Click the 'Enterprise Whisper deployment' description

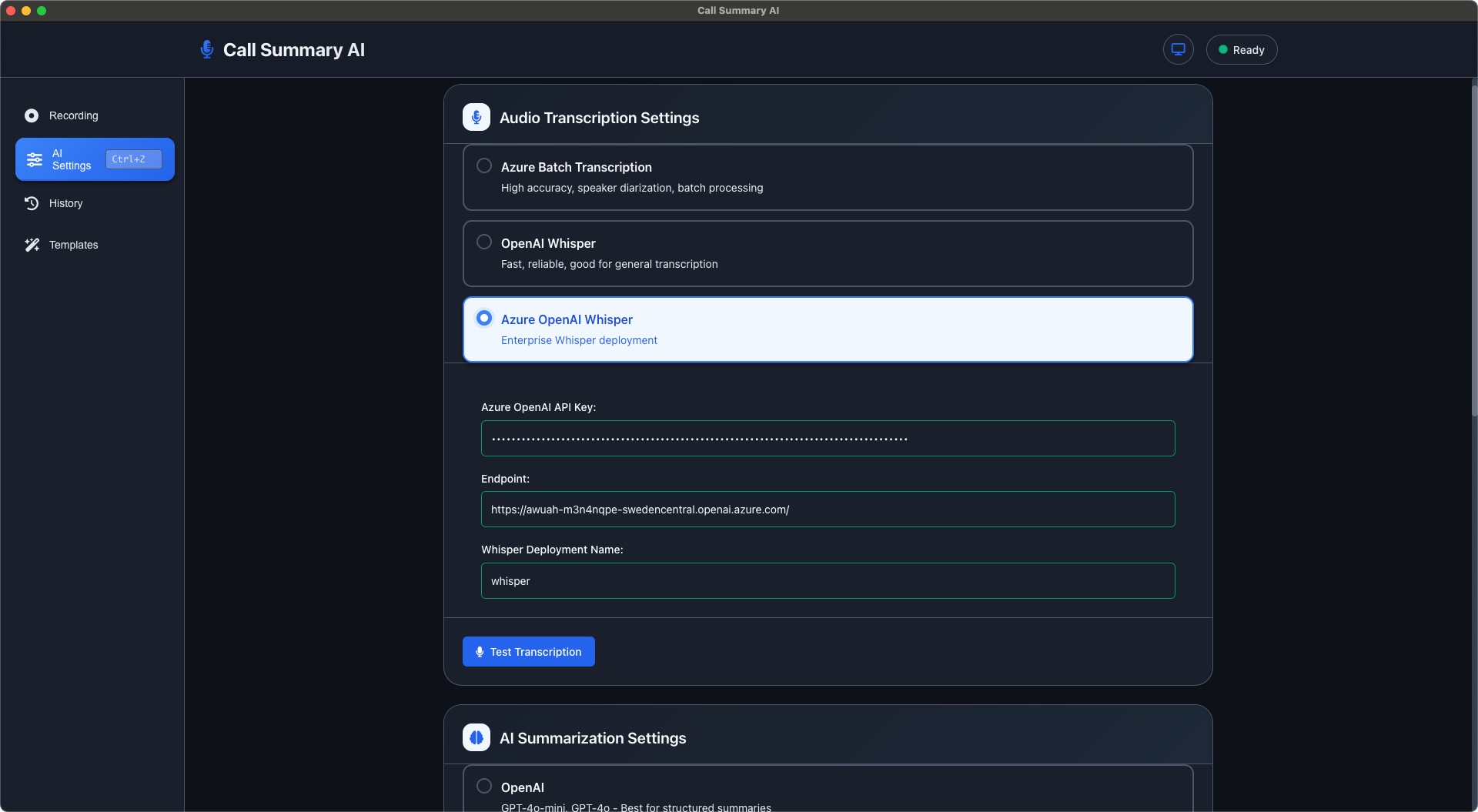[x=579, y=340]
